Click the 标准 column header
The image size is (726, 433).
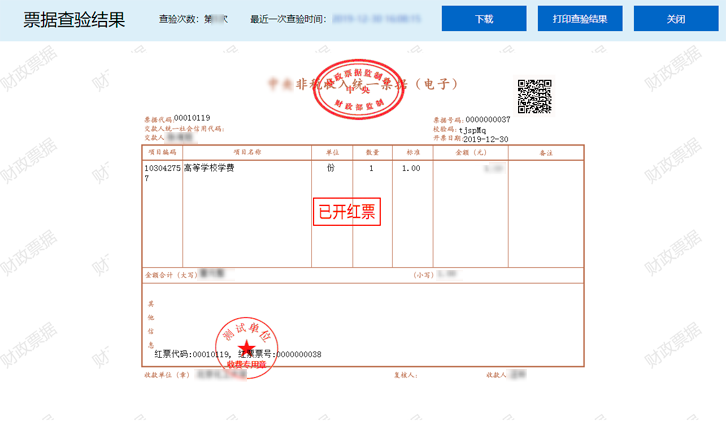pos(413,152)
